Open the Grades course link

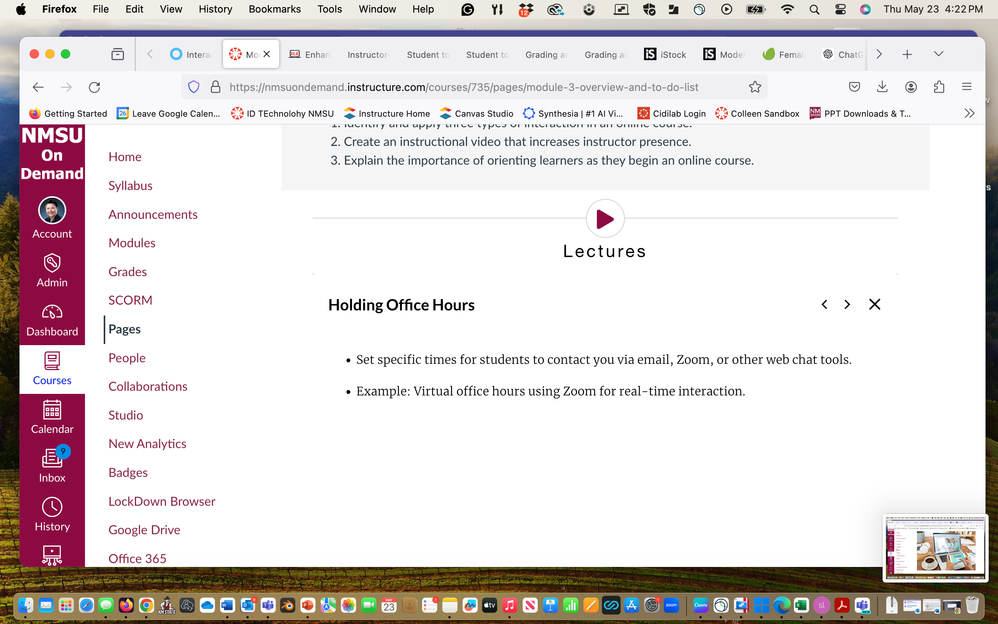pyautogui.click(x=127, y=271)
